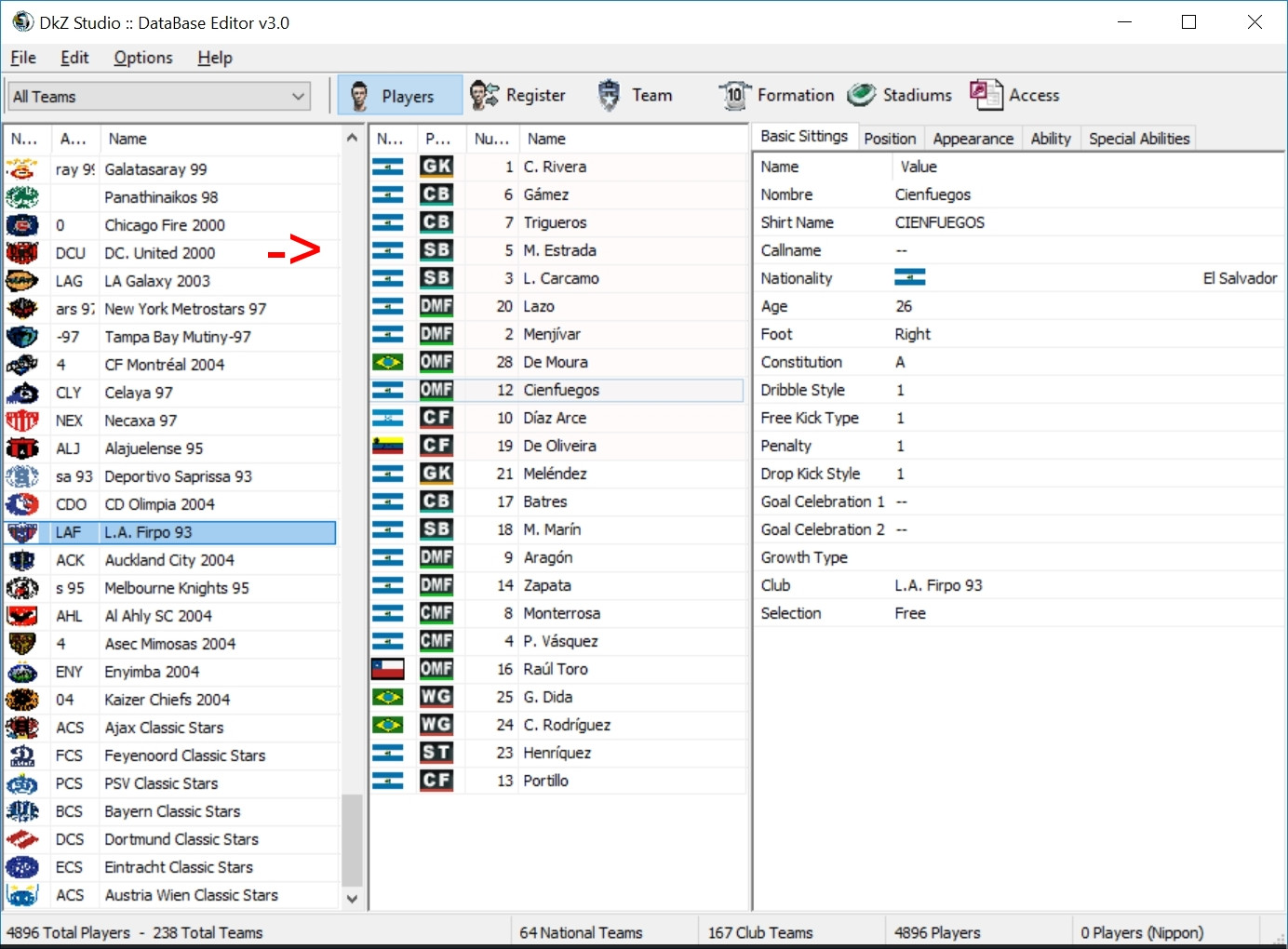Select player Díaz Arce

tap(557, 418)
